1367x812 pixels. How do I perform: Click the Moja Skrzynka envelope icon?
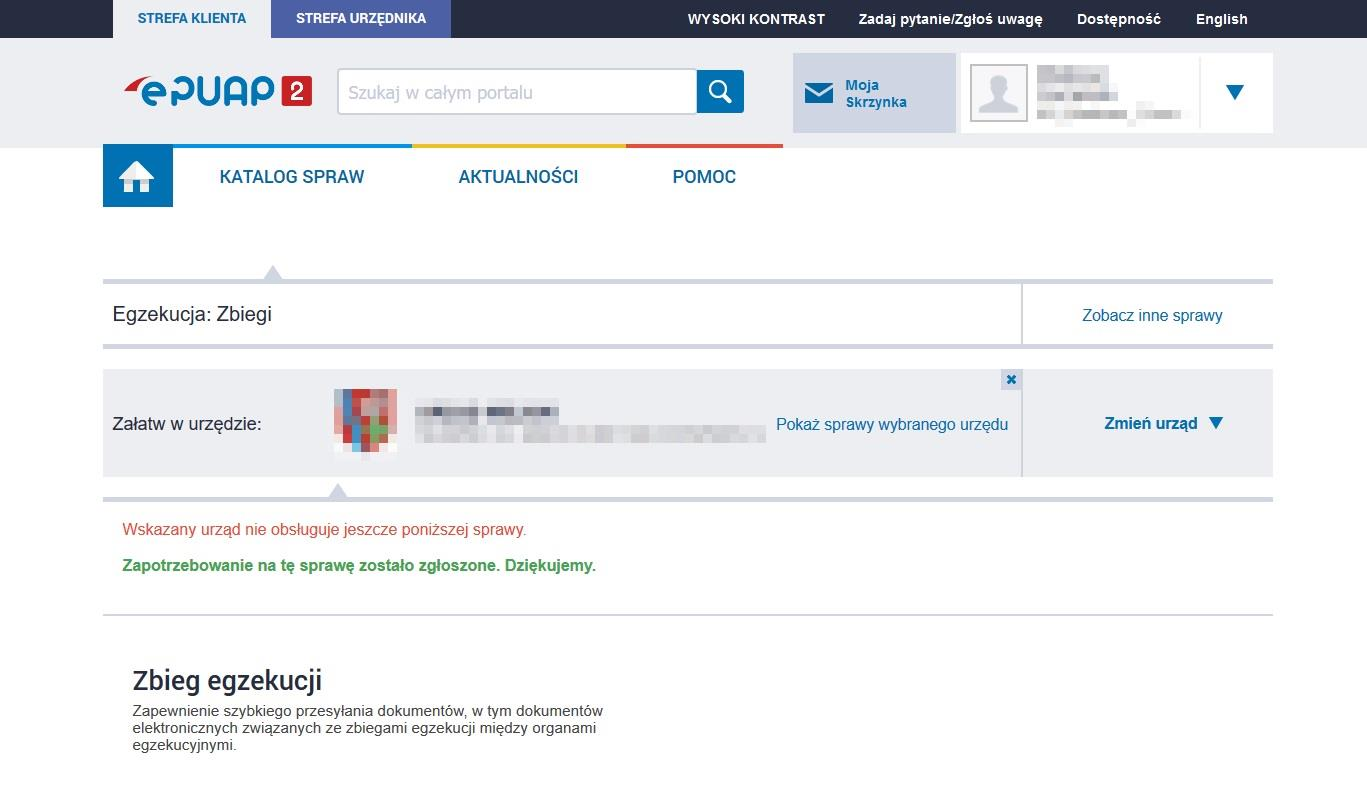click(819, 93)
